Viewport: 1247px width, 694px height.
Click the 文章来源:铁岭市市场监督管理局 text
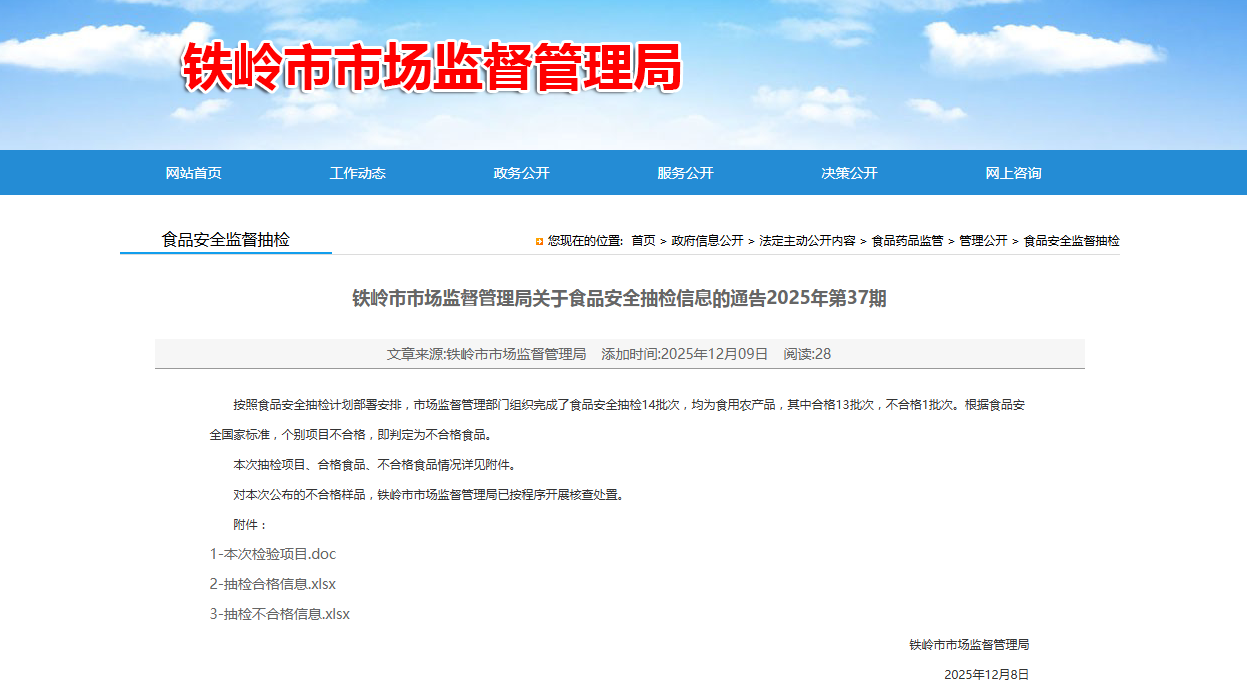click(486, 354)
